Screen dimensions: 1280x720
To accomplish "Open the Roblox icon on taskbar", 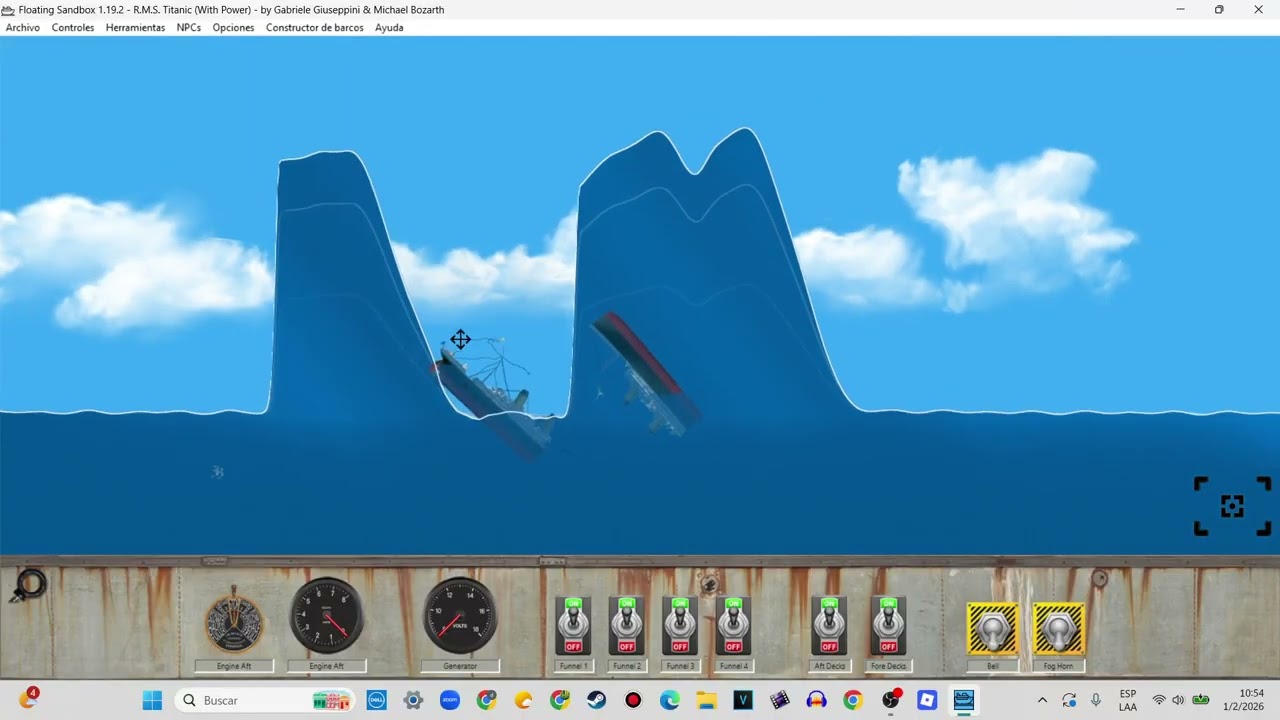I will click(927, 700).
